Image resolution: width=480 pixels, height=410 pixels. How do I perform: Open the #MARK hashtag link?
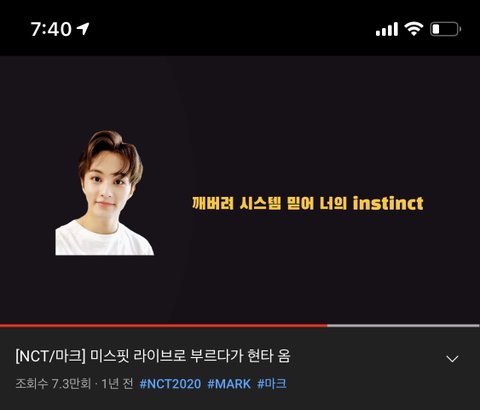point(229,384)
